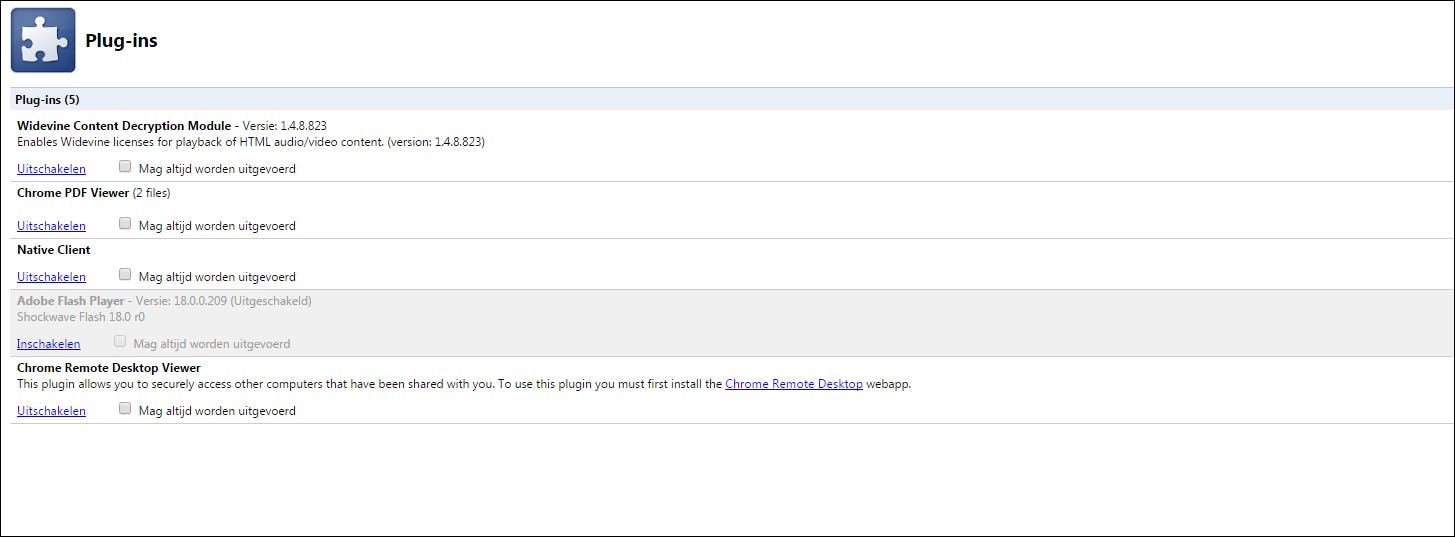The image size is (1455, 537).
Task: Click the Chrome PDF Viewer plug-in name
Action: [73, 193]
